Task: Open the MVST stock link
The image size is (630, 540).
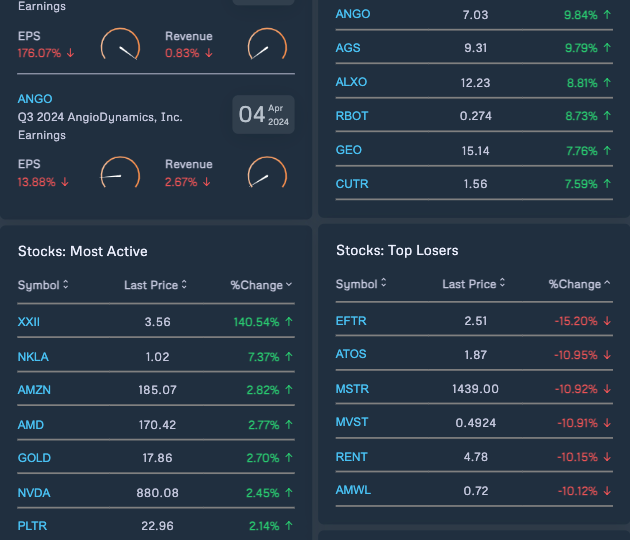Action: point(352,422)
